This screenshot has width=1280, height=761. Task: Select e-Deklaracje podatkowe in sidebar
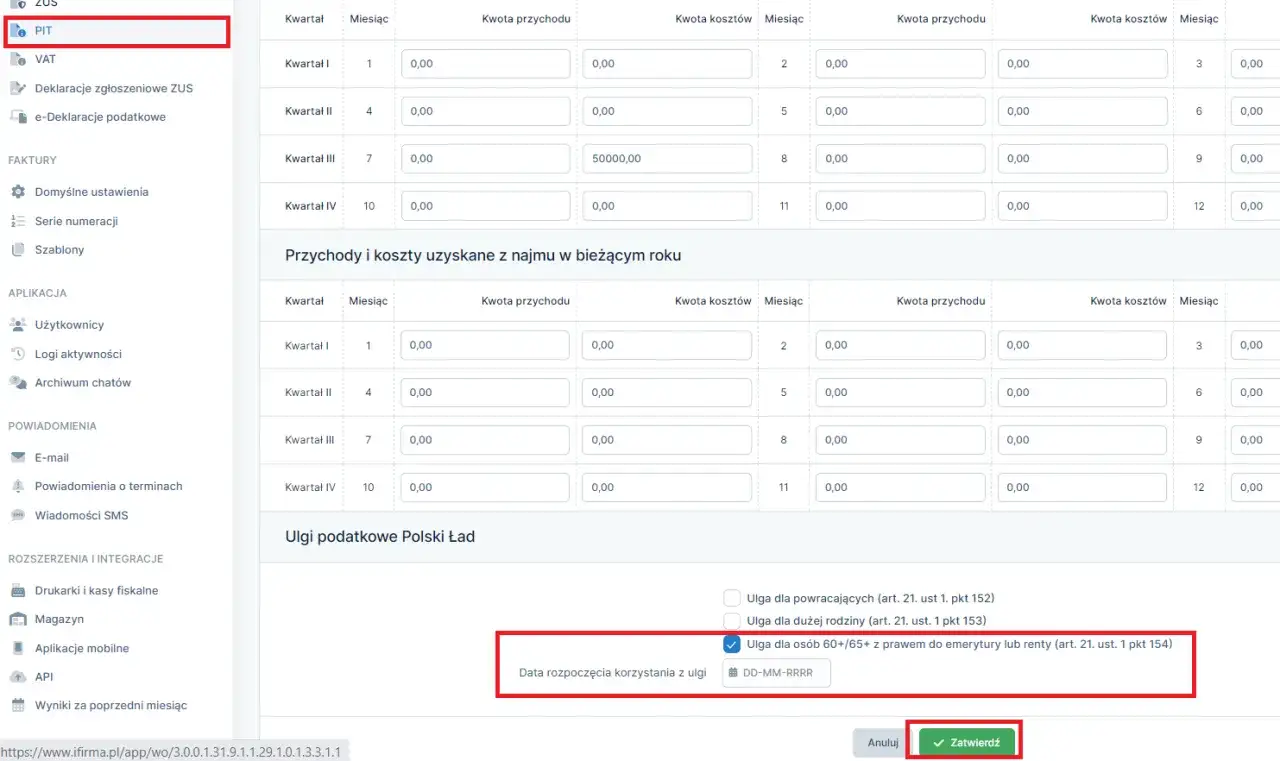coord(100,117)
